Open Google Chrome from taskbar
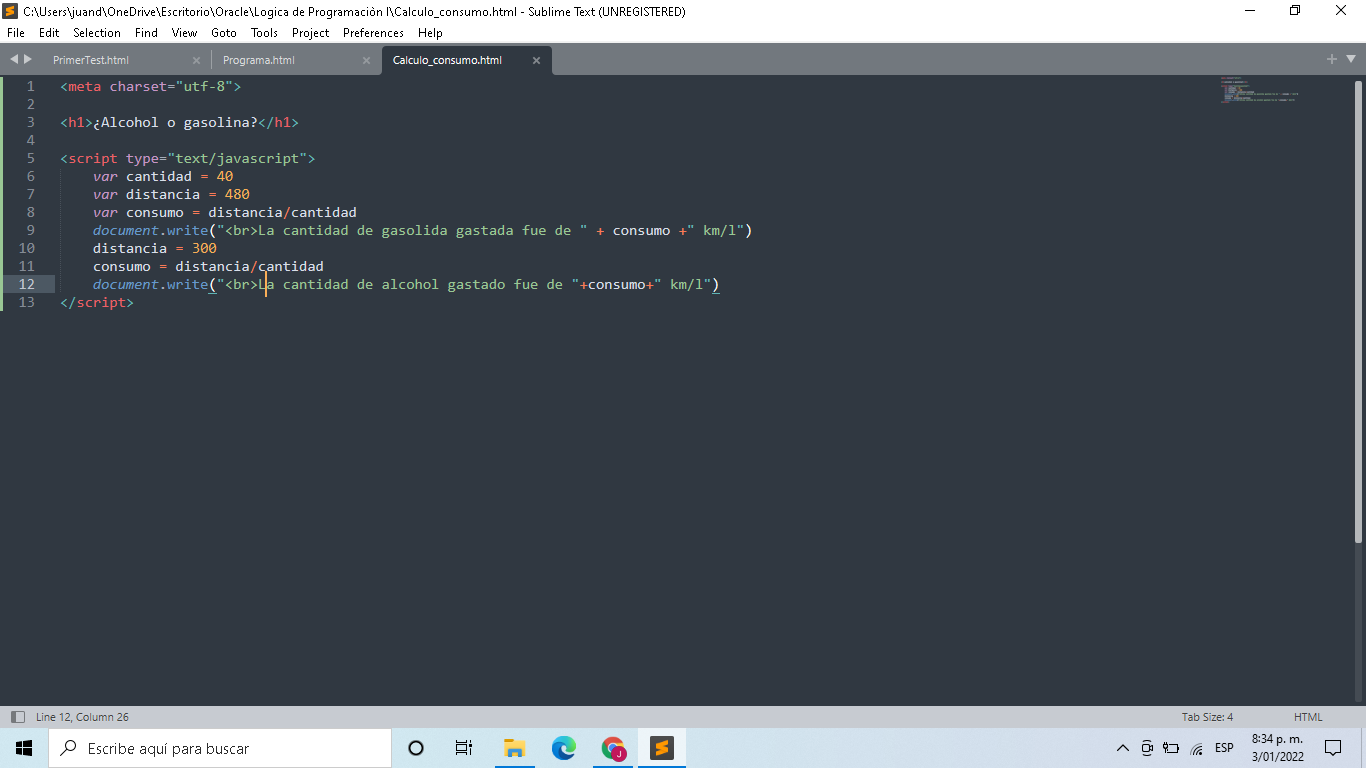 point(613,748)
